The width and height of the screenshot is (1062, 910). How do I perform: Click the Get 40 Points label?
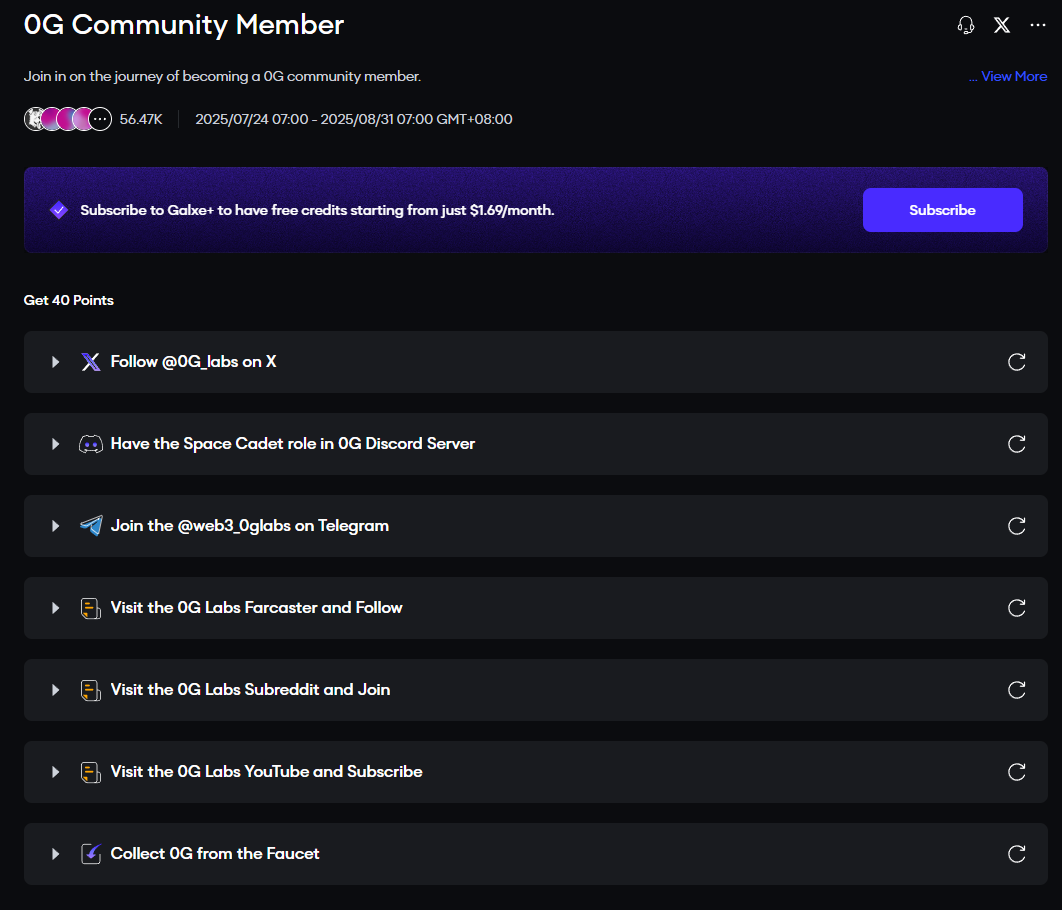(68, 300)
